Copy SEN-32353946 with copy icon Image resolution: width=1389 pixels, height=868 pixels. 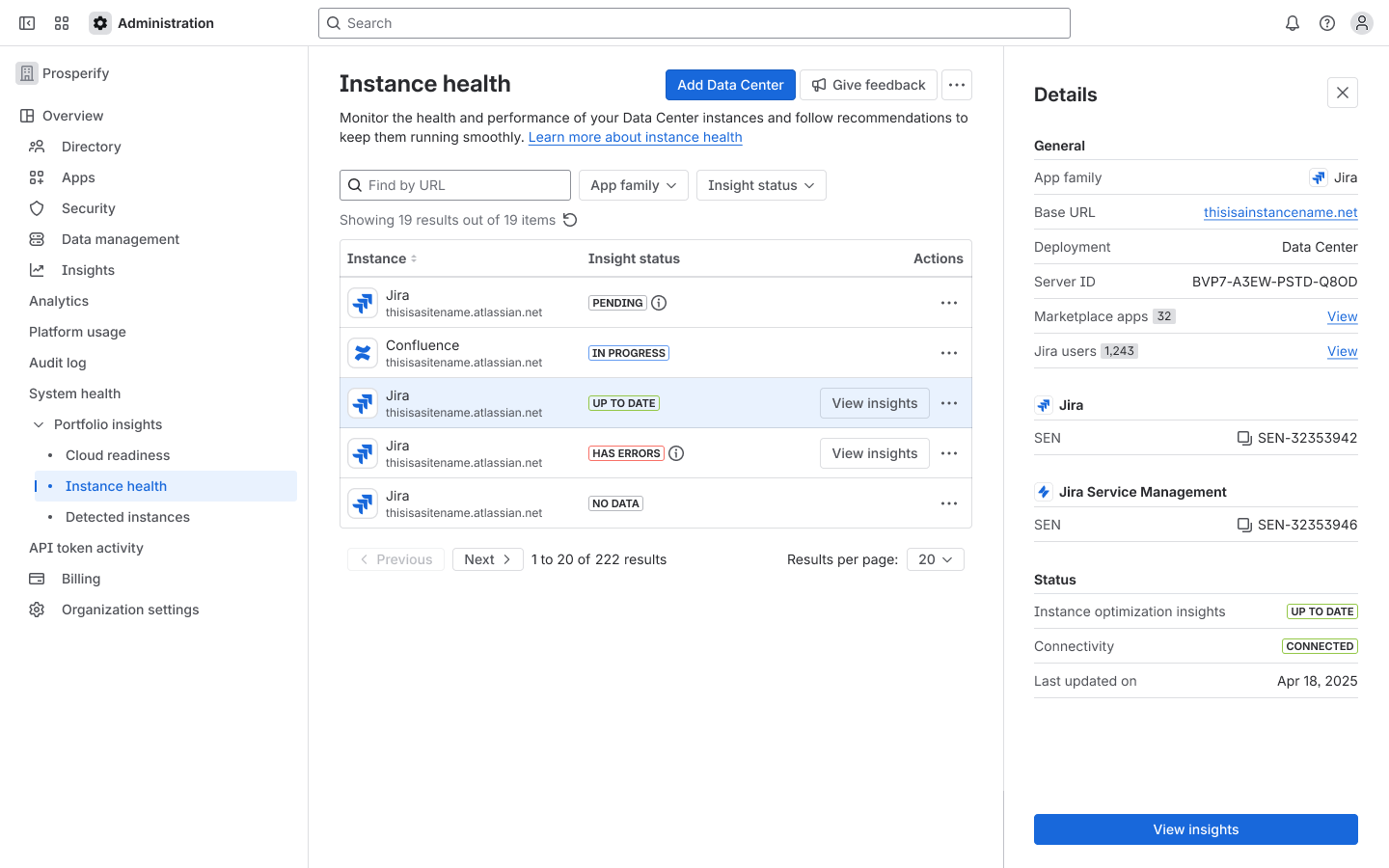tap(1244, 525)
